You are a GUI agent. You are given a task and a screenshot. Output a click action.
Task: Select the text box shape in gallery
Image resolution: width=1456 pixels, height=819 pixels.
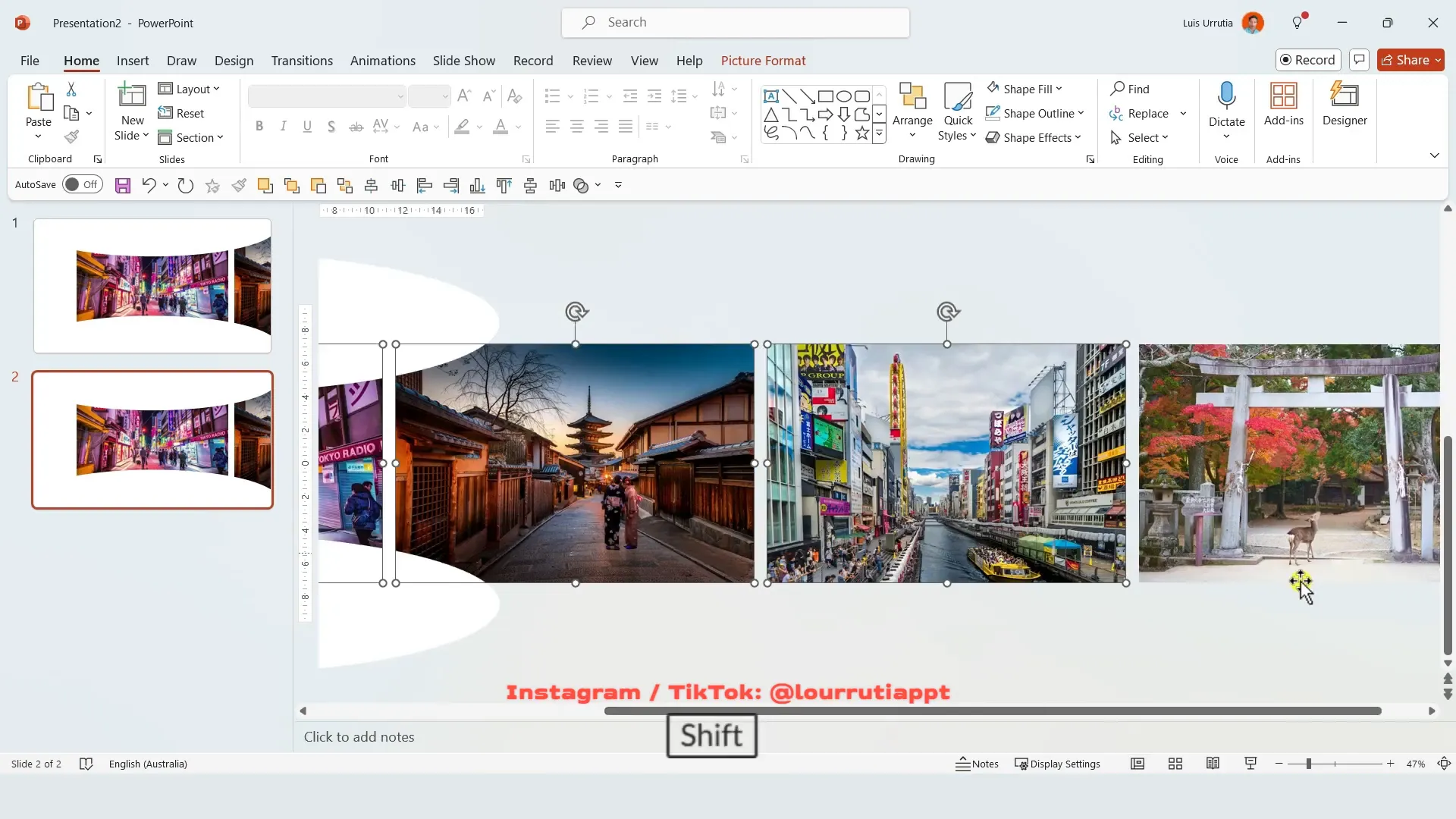770,96
